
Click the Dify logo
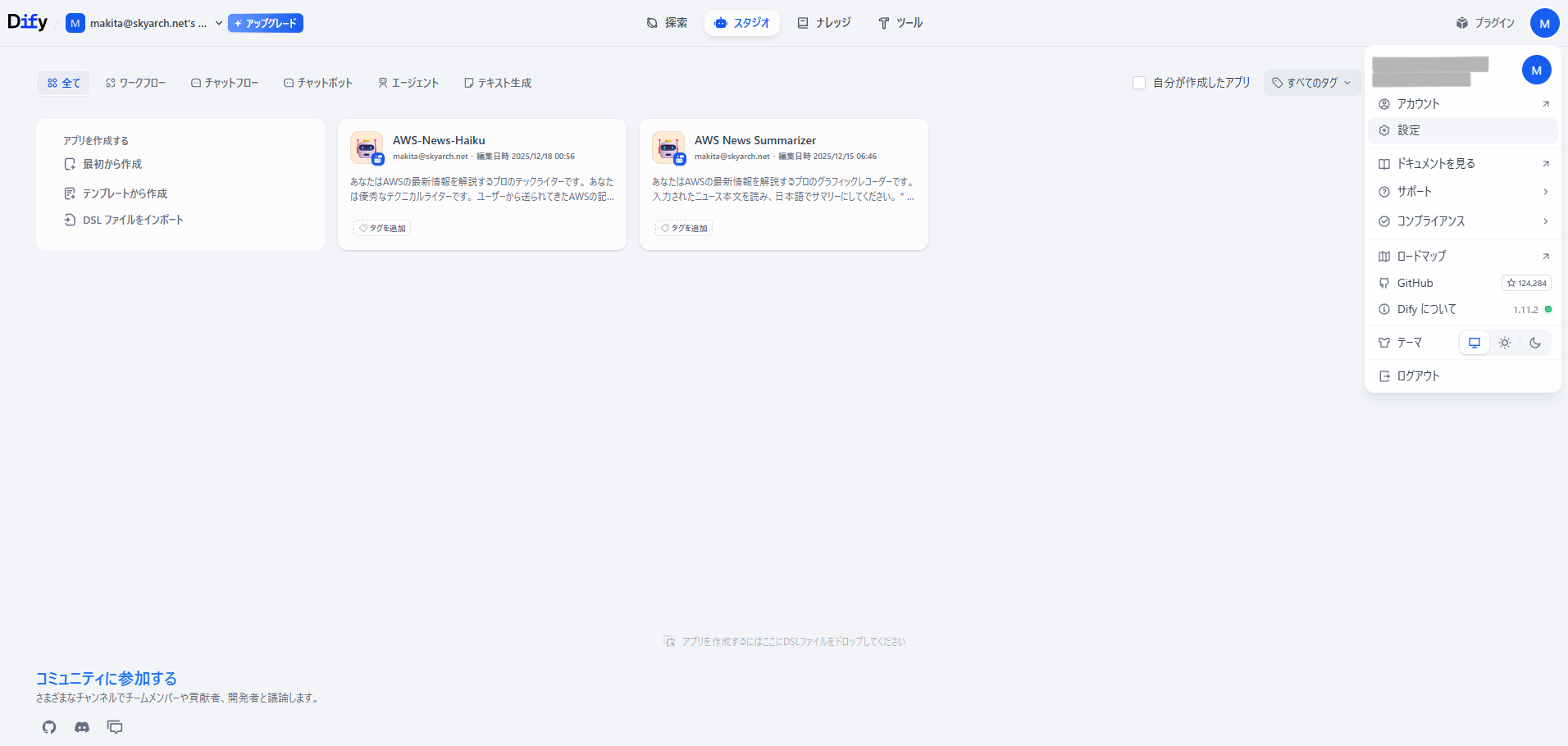(x=28, y=22)
